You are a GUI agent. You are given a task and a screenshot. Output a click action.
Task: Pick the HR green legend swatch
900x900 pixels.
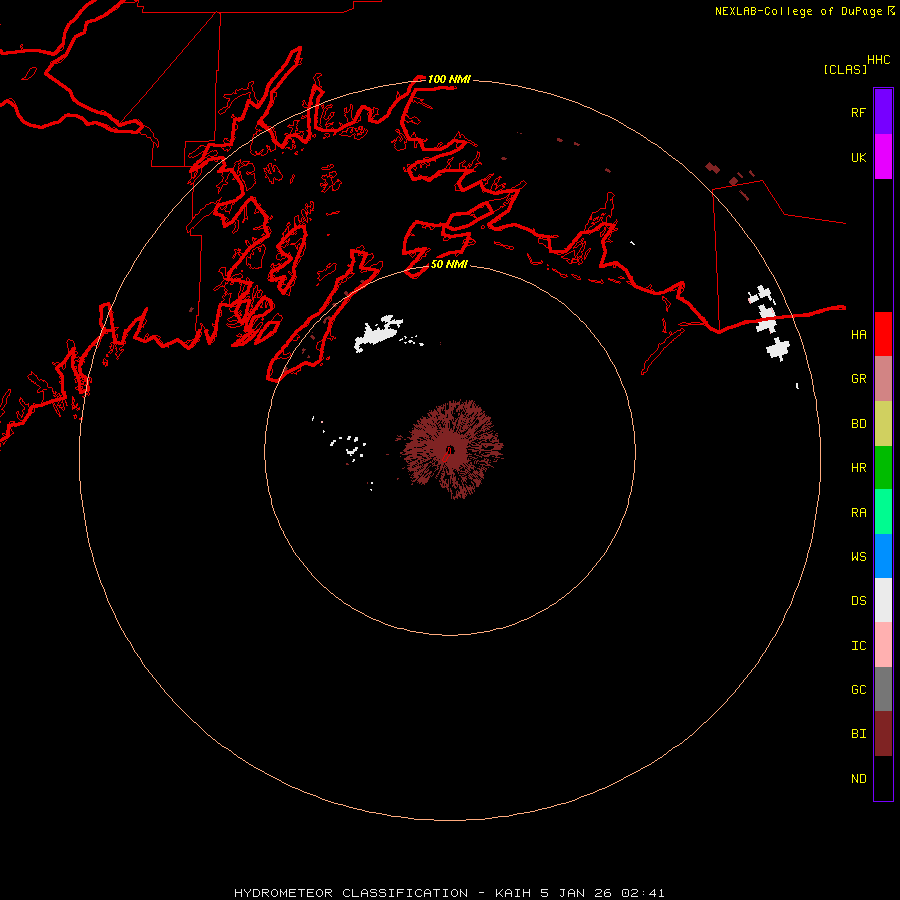883,467
